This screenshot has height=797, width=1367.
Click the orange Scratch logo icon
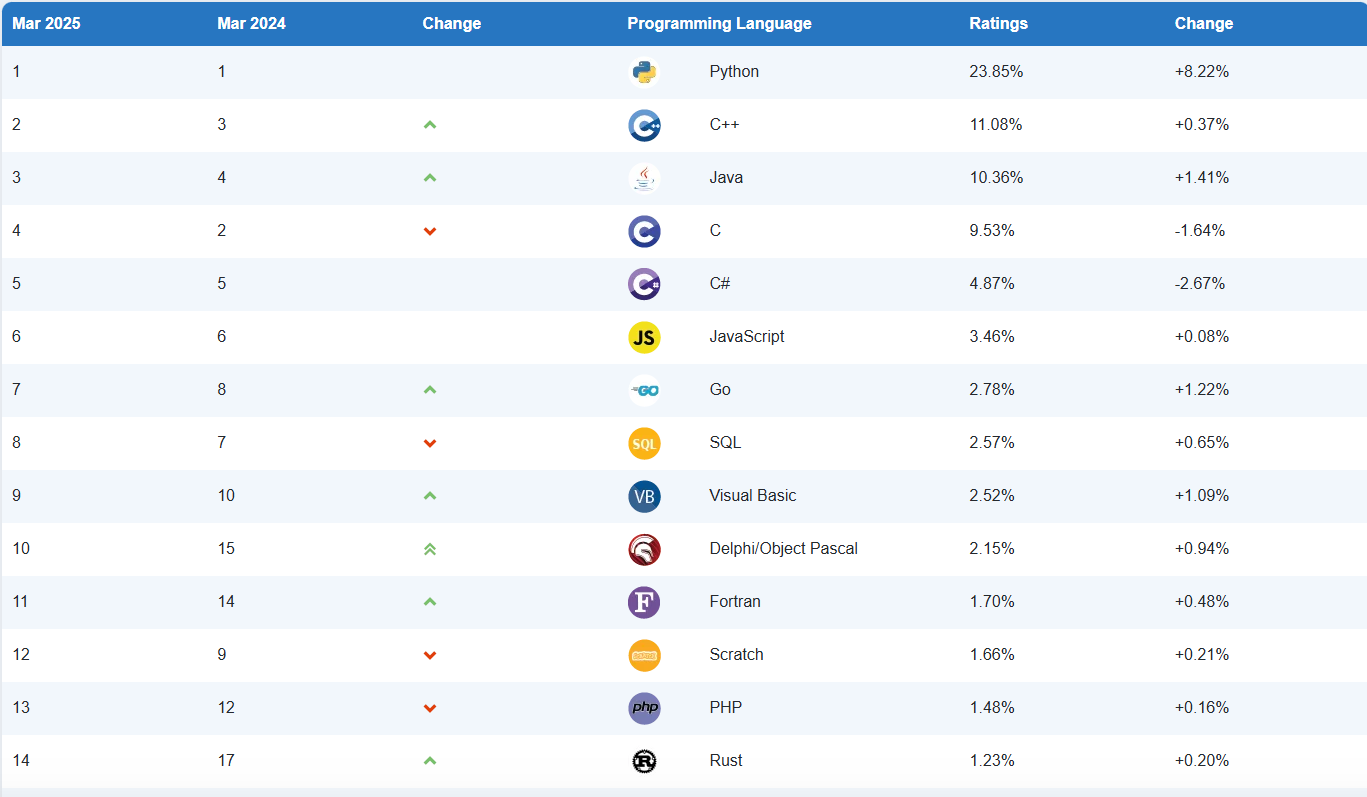pyautogui.click(x=644, y=655)
